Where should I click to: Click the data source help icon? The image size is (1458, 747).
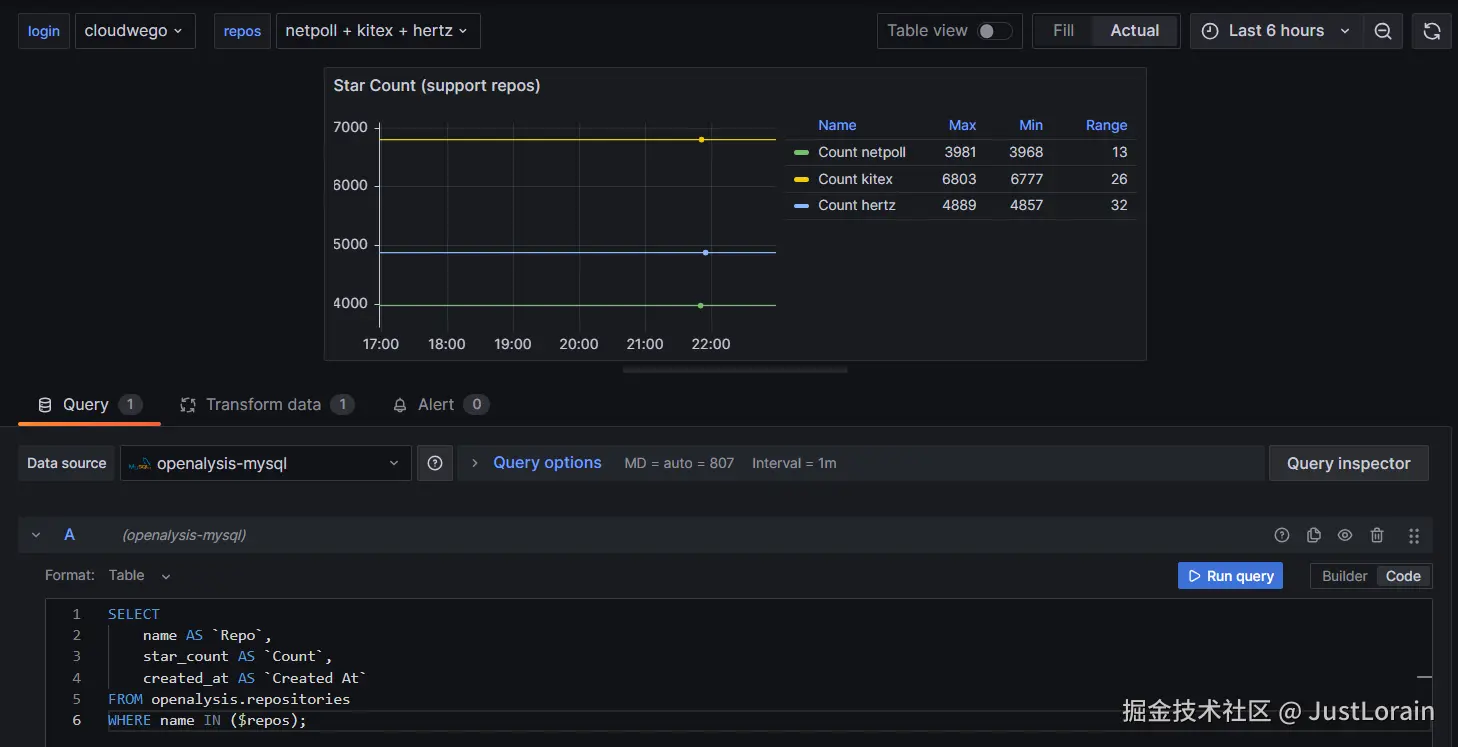click(x=435, y=463)
